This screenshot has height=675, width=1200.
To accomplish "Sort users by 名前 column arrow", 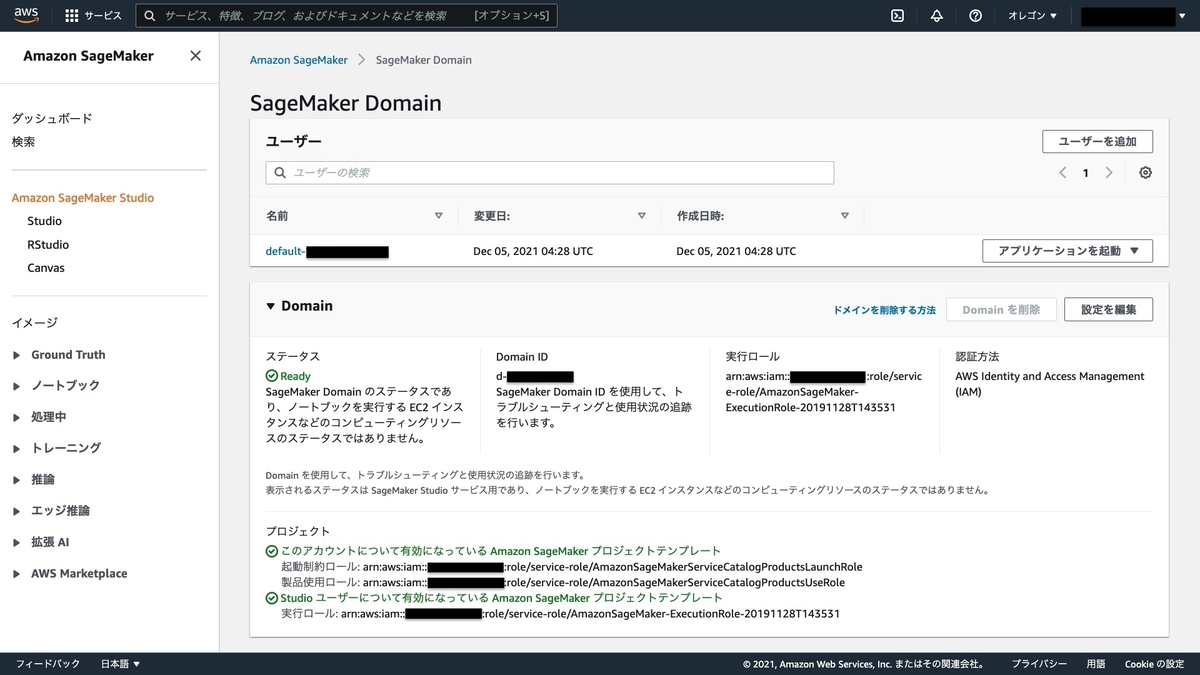I will 438,216.
